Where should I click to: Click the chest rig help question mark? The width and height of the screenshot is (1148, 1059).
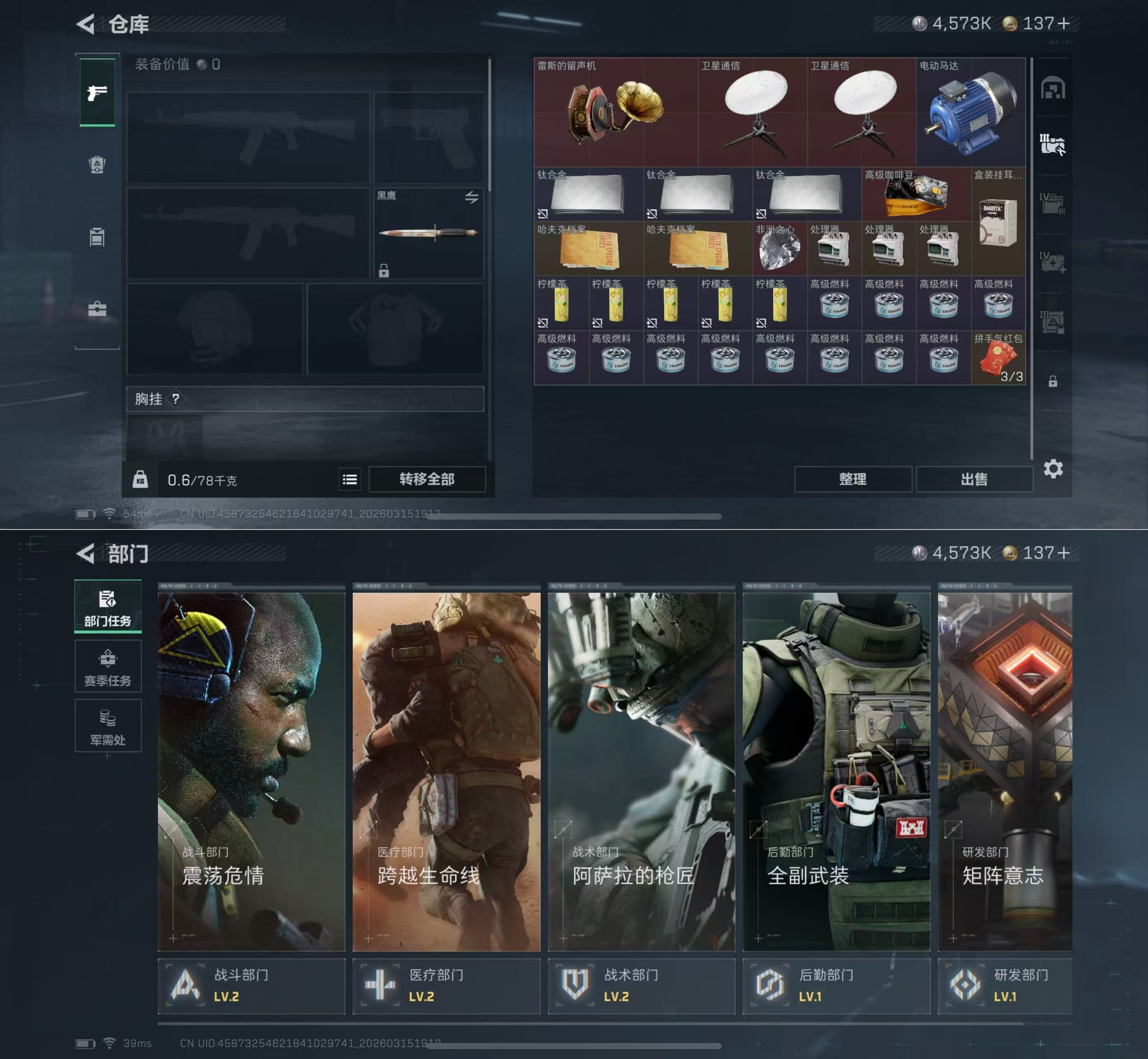(175, 399)
